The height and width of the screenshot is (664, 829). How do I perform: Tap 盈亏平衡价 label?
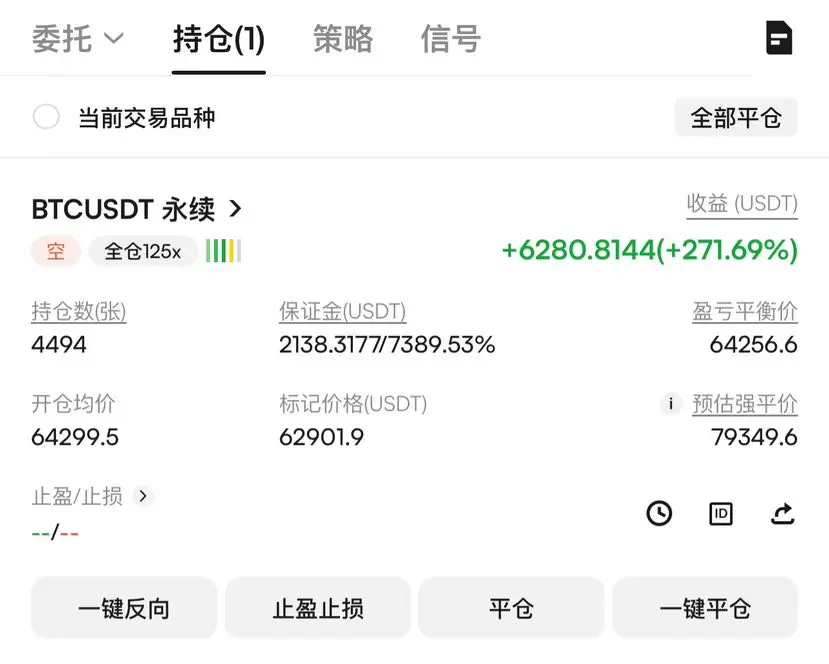pos(745,311)
